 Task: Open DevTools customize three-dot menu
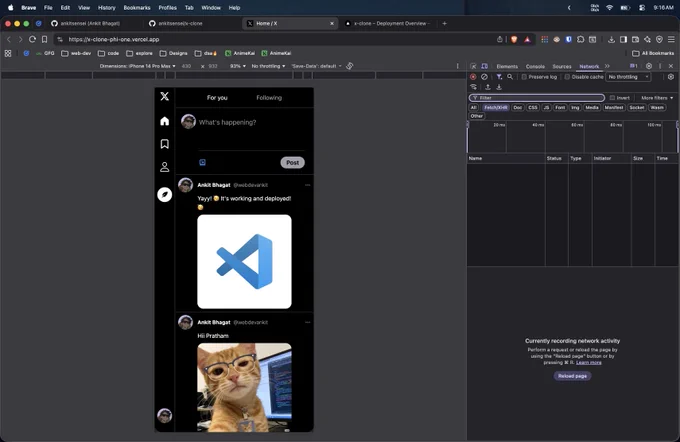tap(660, 66)
